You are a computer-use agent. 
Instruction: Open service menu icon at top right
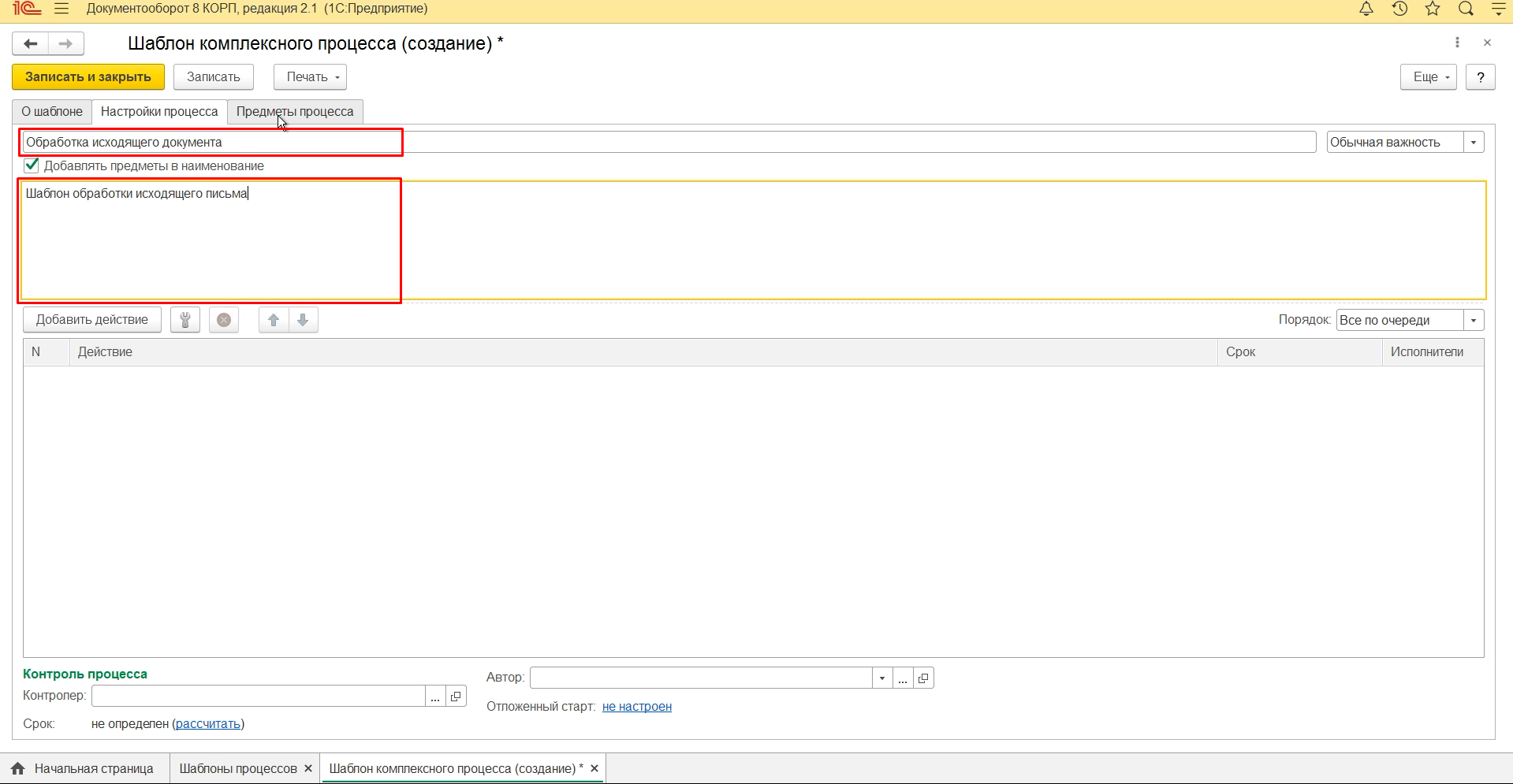(x=1499, y=9)
